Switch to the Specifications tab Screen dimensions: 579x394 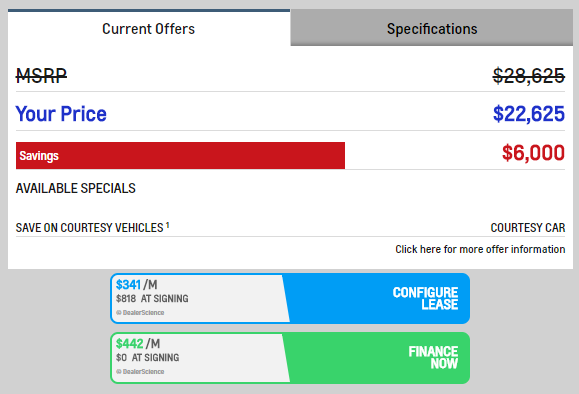pyautogui.click(x=432, y=28)
